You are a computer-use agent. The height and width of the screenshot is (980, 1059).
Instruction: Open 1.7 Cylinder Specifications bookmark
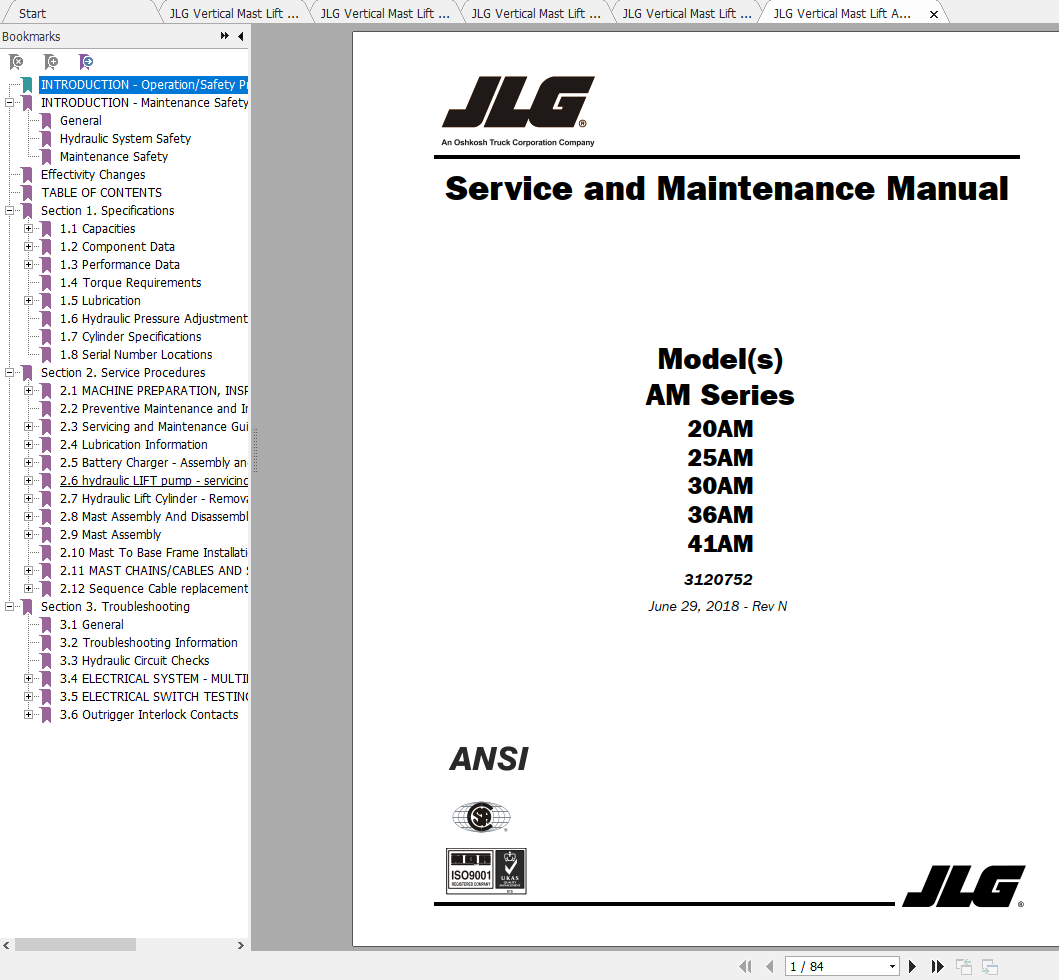130,336
